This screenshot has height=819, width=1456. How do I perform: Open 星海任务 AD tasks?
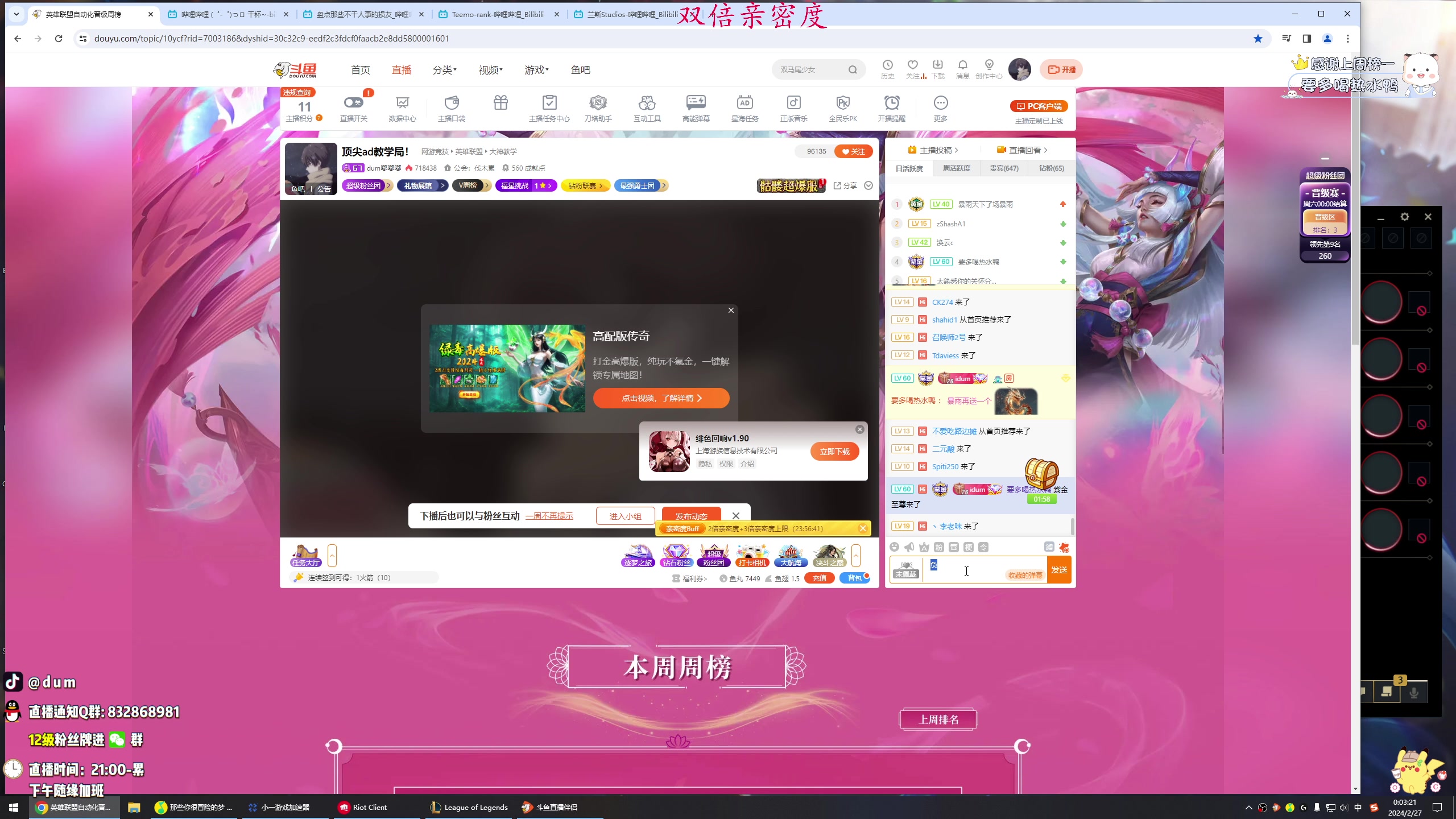coord(744,108)
